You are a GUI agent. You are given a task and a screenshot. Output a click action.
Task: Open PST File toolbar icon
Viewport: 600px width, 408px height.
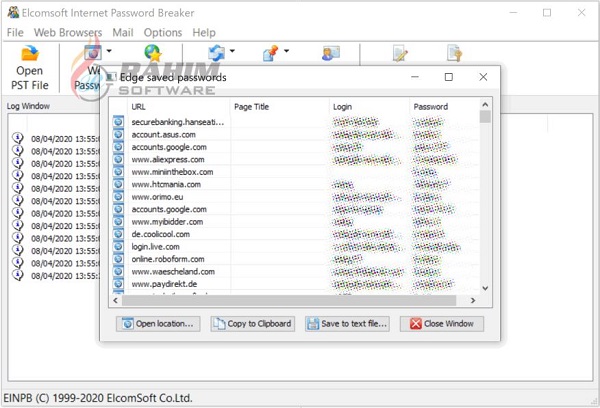(x=30, y=54)
